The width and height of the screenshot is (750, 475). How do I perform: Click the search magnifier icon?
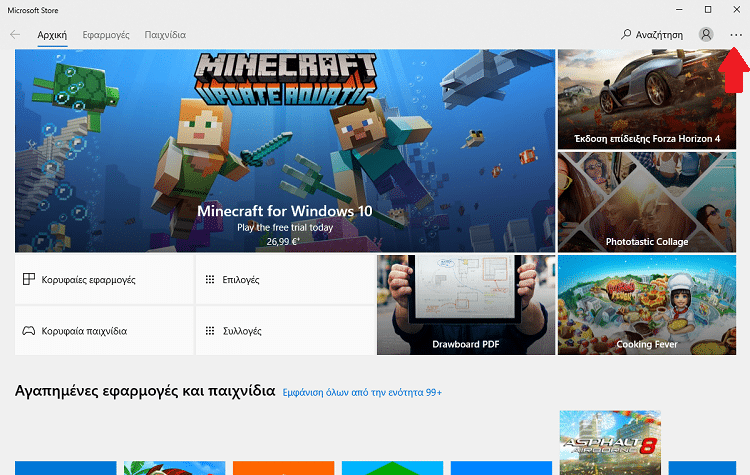(626, 34)
